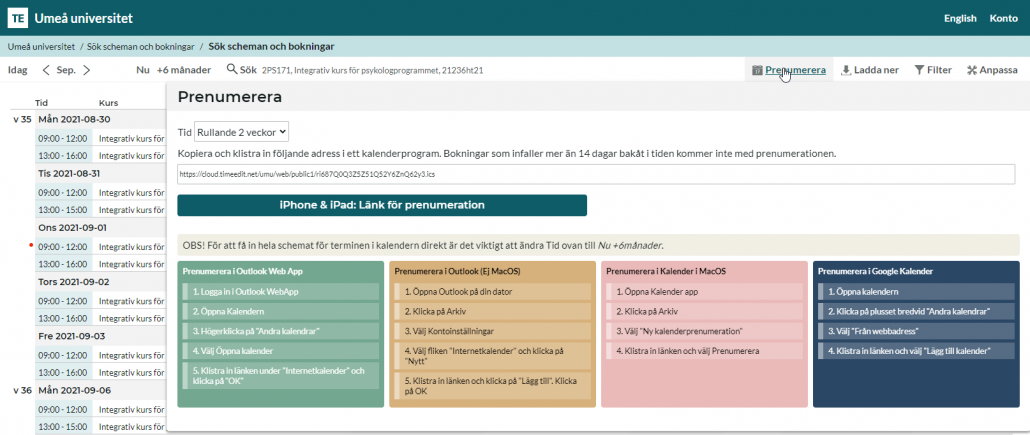
Task: Open the Prenumerera link
Action: click(x=795, y=70)
